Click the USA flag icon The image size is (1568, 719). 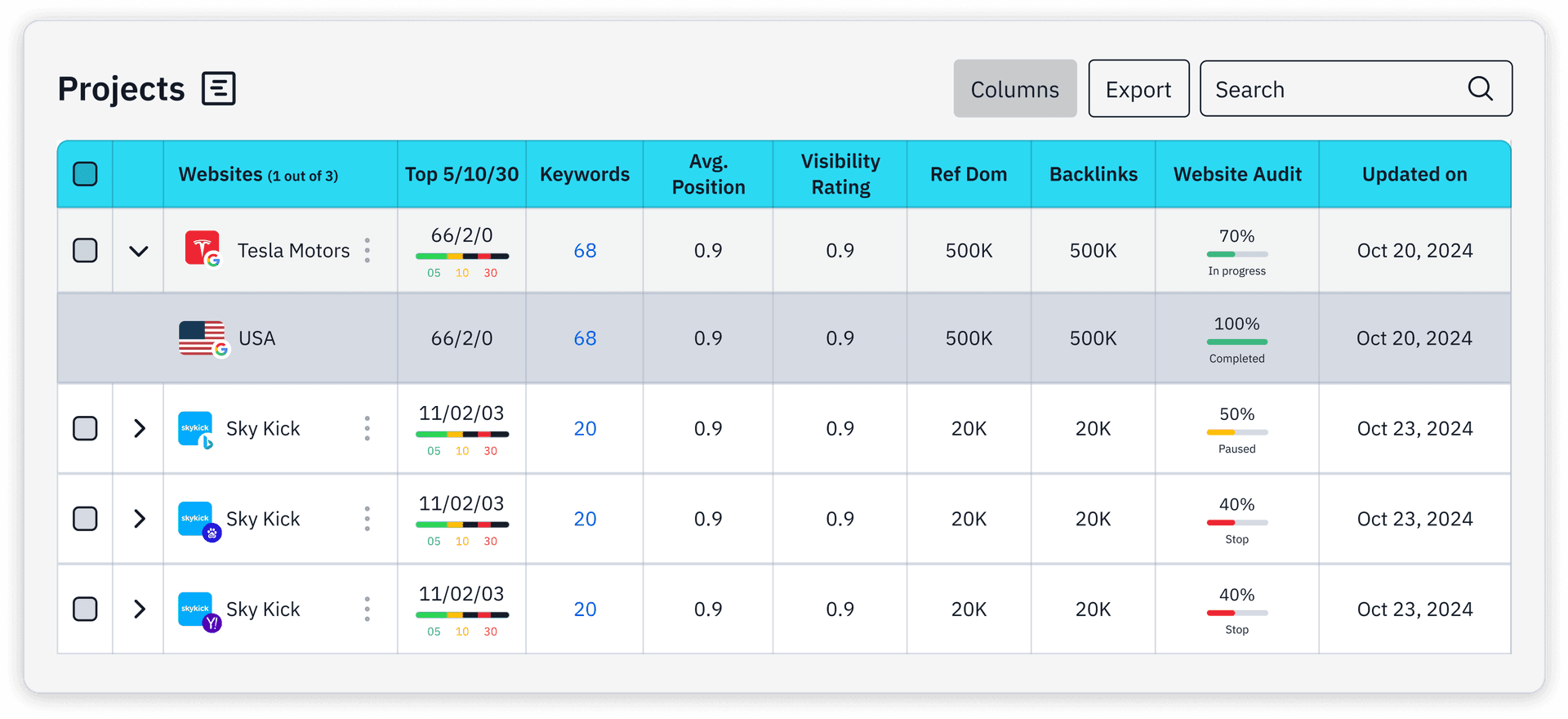click(203, 337)
